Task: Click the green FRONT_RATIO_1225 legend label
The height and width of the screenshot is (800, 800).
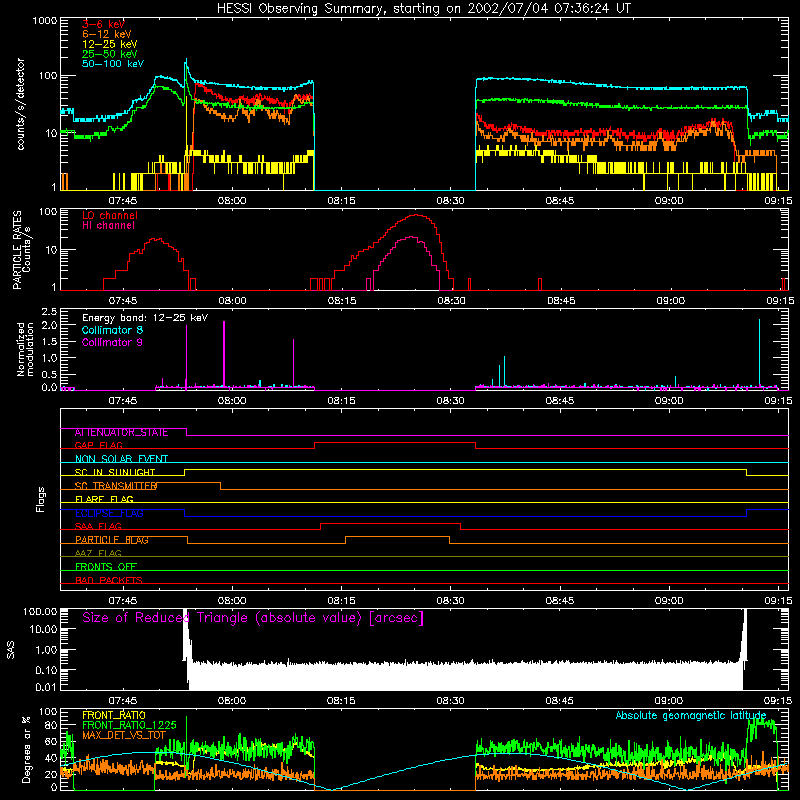Action: (129, 725)
